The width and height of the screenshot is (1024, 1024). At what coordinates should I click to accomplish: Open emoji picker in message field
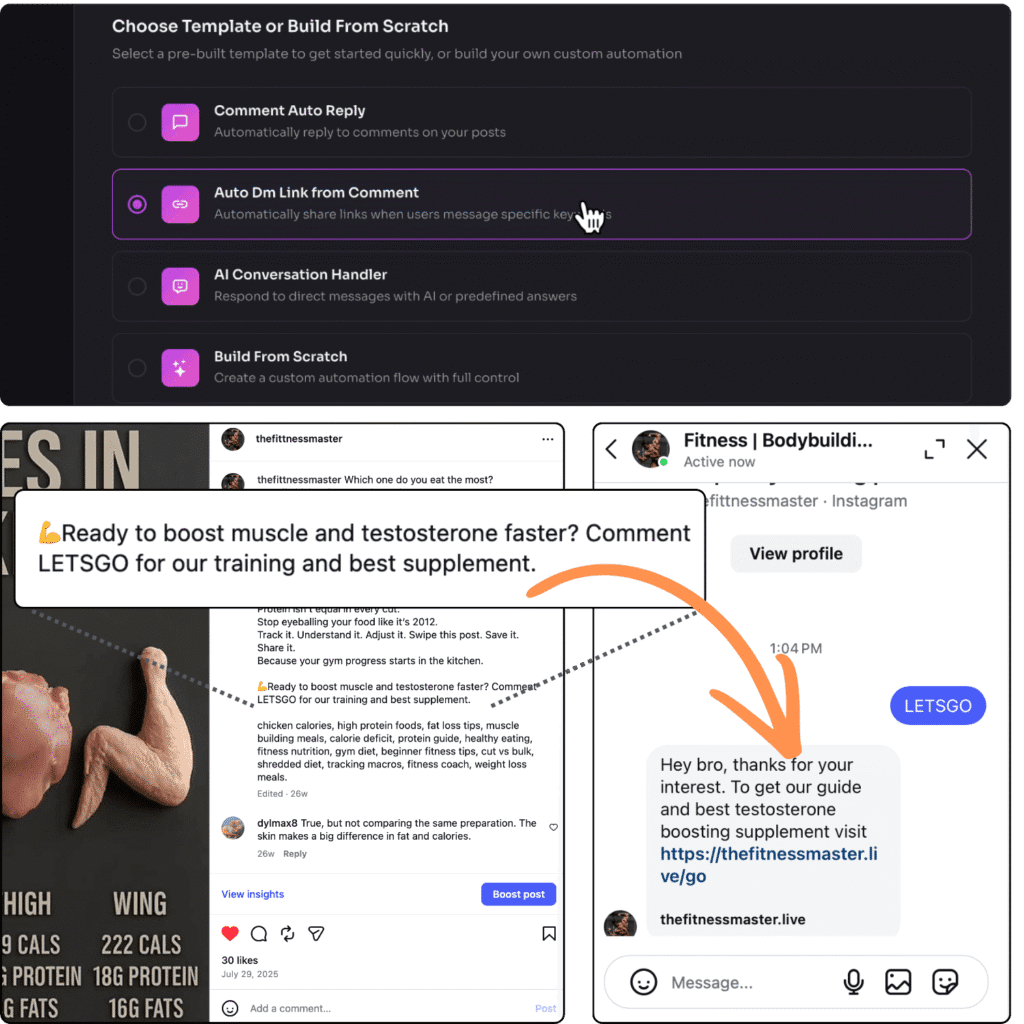tap(643, 982)
